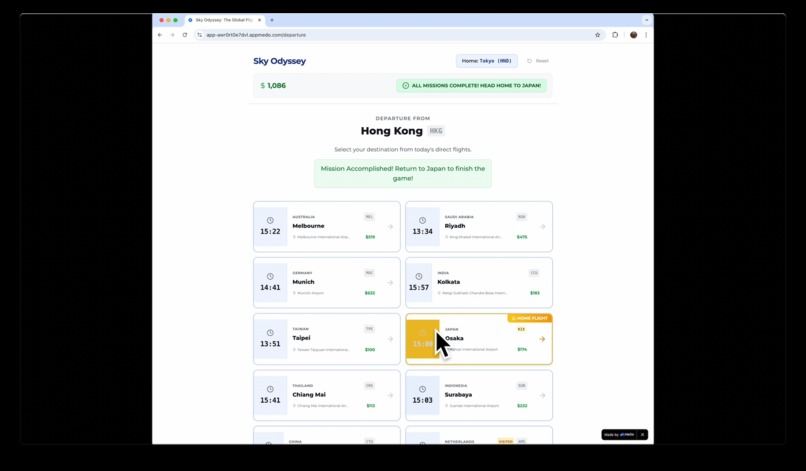Click the clock icon above 13:34
The image size is (806, 471).
pos(422,220)
